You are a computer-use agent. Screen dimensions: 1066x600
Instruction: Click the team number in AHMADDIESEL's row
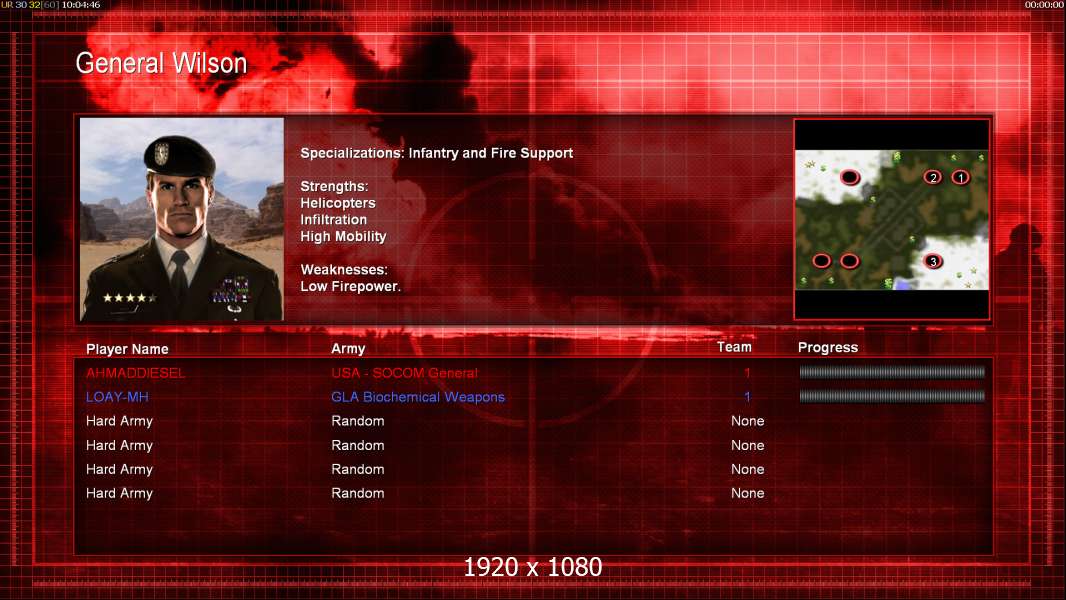point(747,372)
